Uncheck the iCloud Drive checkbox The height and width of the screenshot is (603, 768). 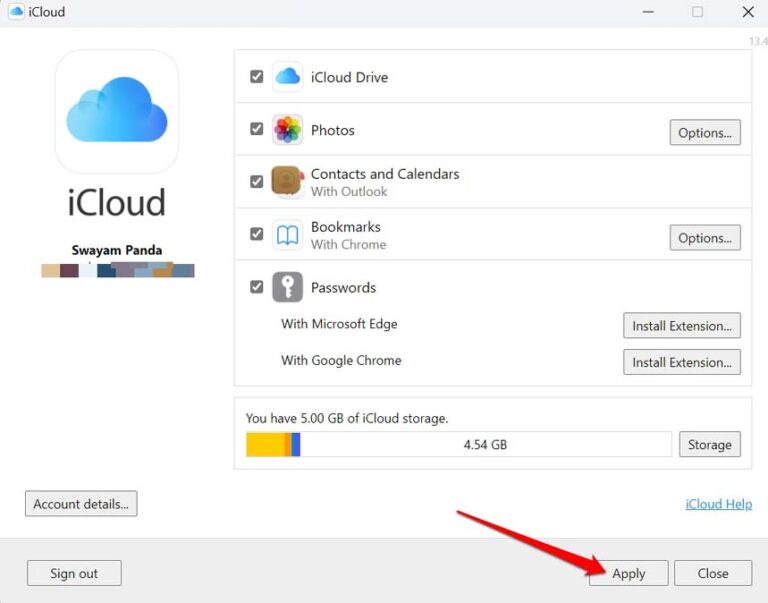pyautogui.click(x=257, y=77)
